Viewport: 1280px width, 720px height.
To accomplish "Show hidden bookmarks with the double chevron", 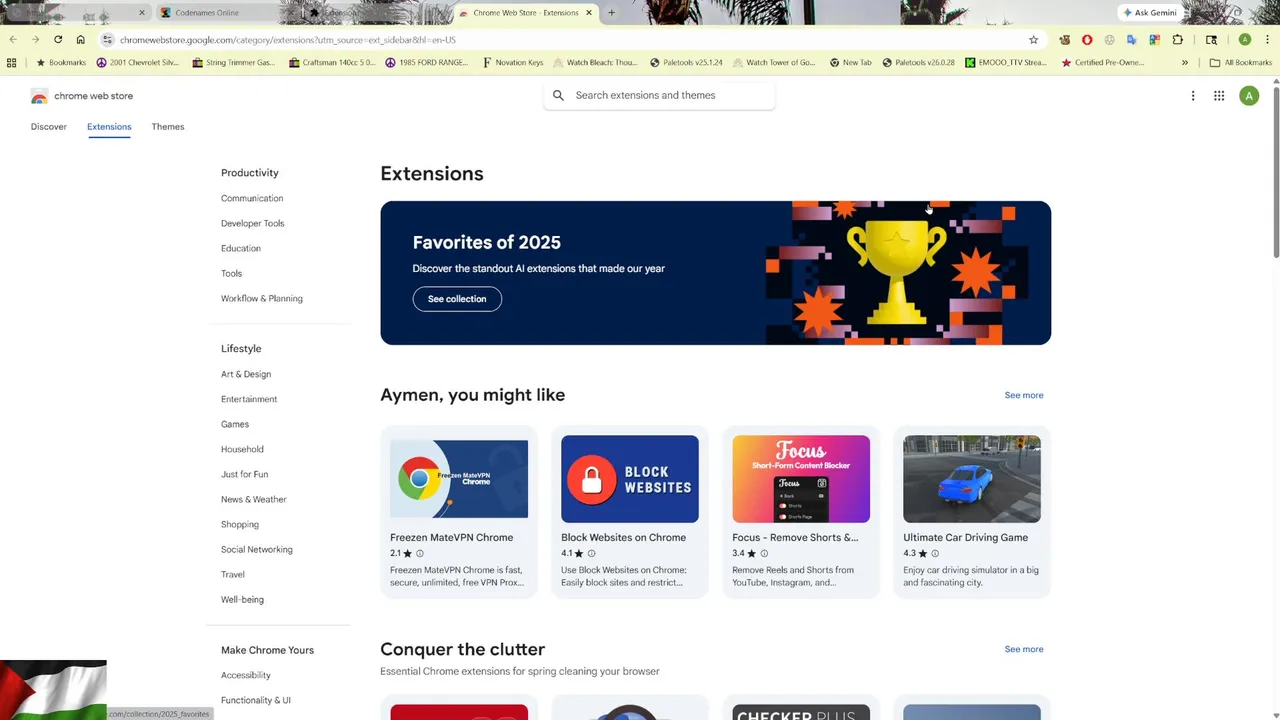I will click(x=1185, y=62).
